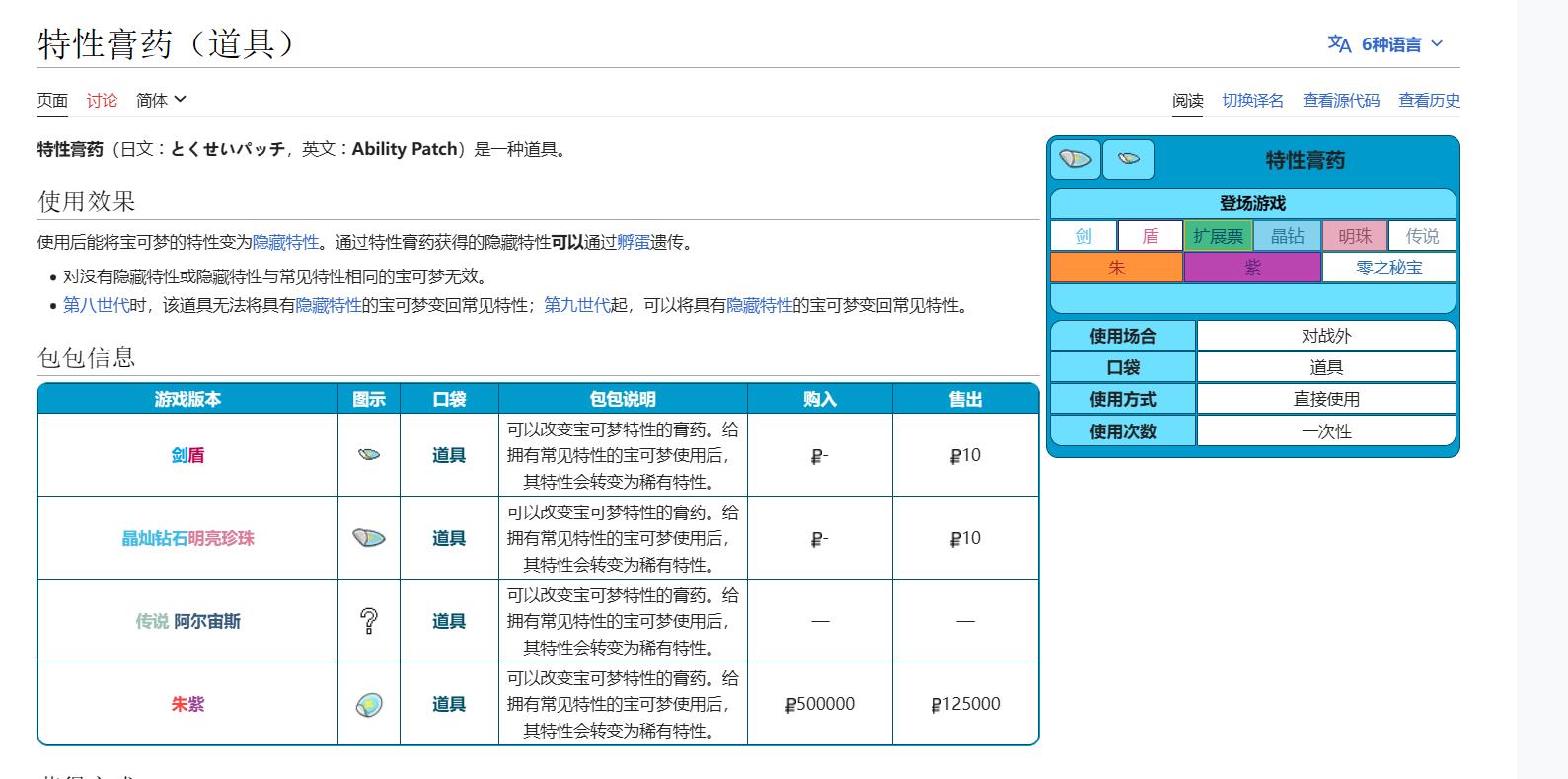
Task: Click the 售出 column header
Action: click(x=965, y=399)
